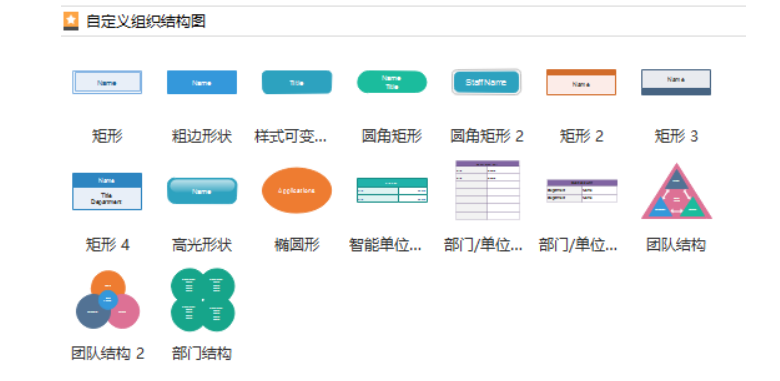
Task: Click the 自定义组织结构图 library title
Action: coord(146,21)
